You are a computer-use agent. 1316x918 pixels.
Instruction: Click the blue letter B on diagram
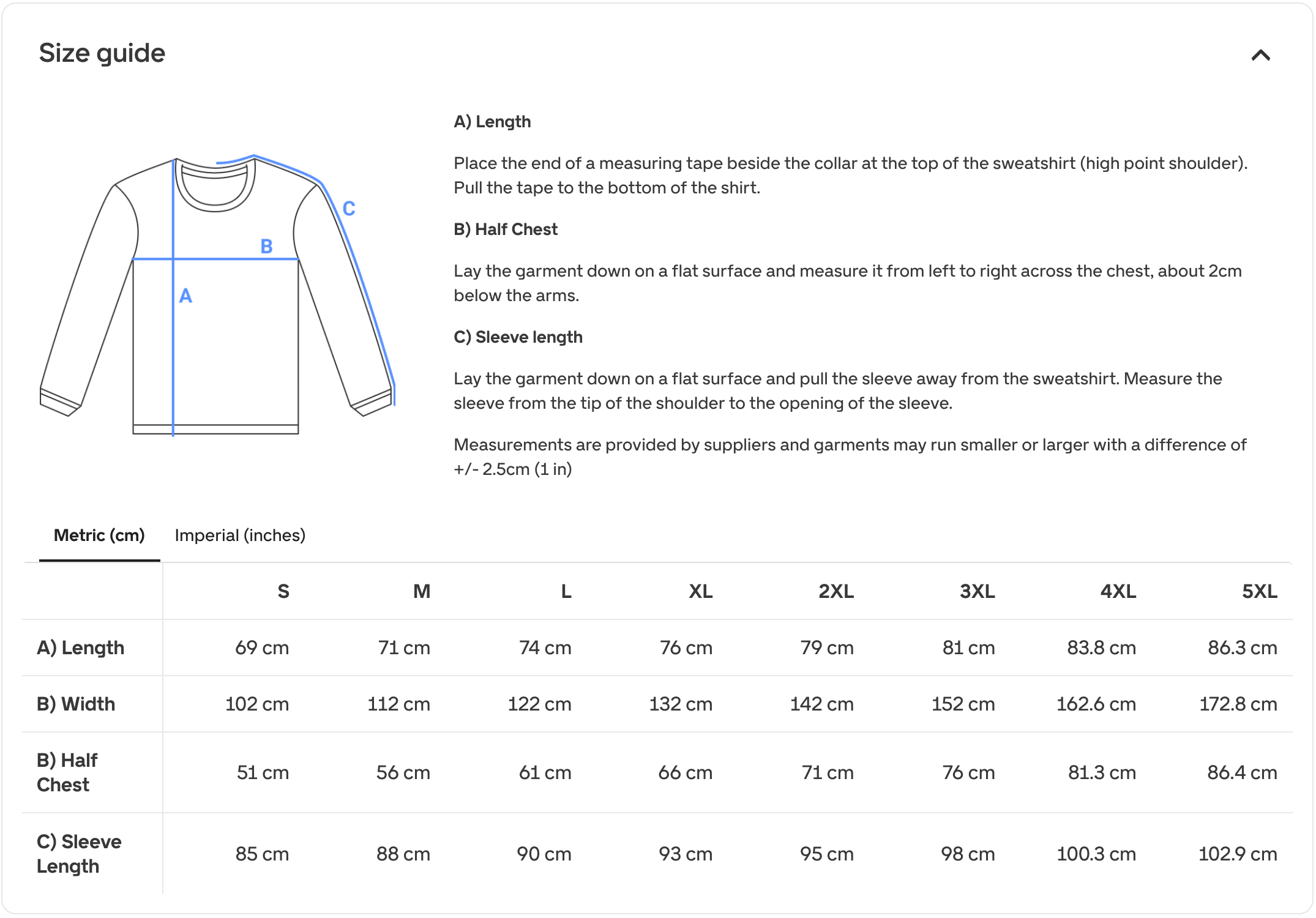266,246
